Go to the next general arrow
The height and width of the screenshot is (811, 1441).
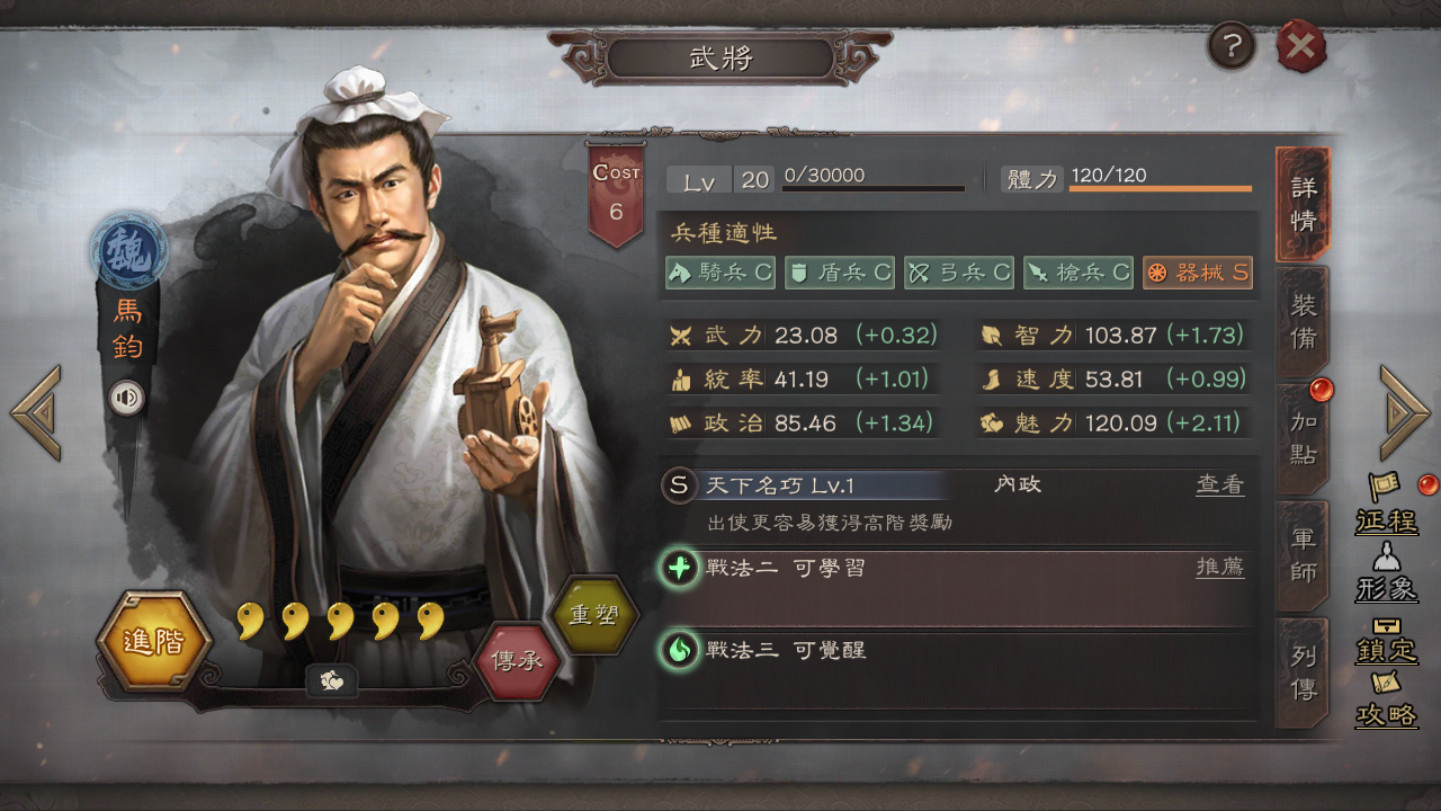(x=1405, y=412)
